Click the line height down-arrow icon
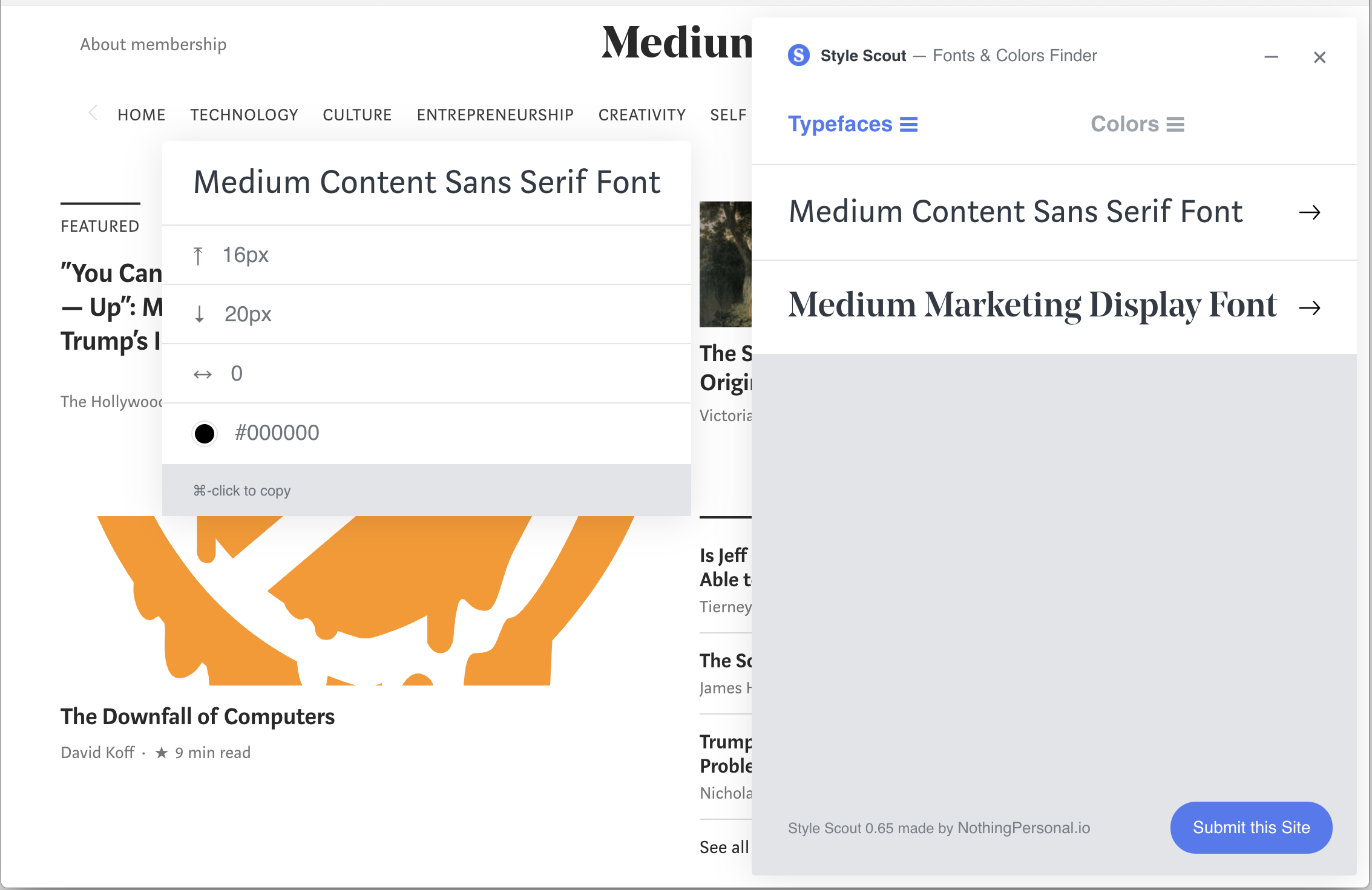The image size is (1372, 890). (199, 315)
